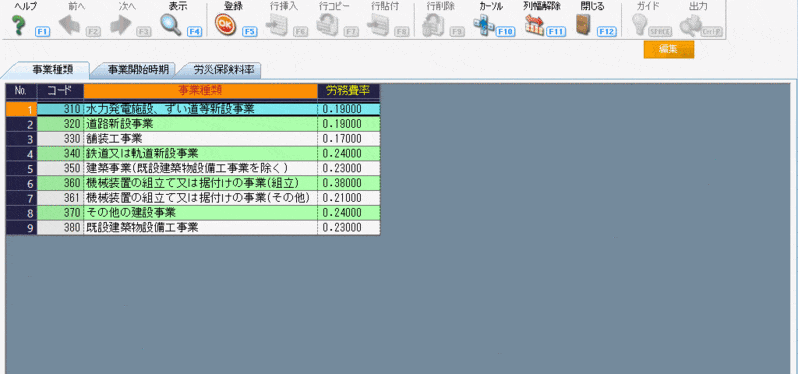This screenshot has height=374, width=798.
Task: Select the code cell 361
Action: tap(60, 197)
